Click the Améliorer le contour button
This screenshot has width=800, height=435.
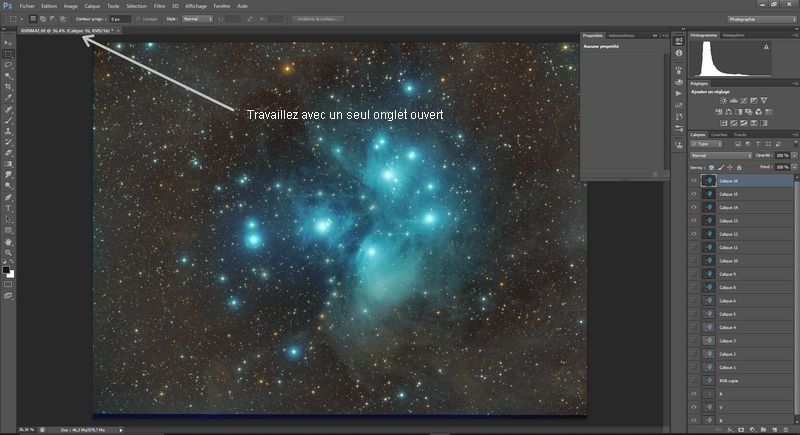(317, 19)
